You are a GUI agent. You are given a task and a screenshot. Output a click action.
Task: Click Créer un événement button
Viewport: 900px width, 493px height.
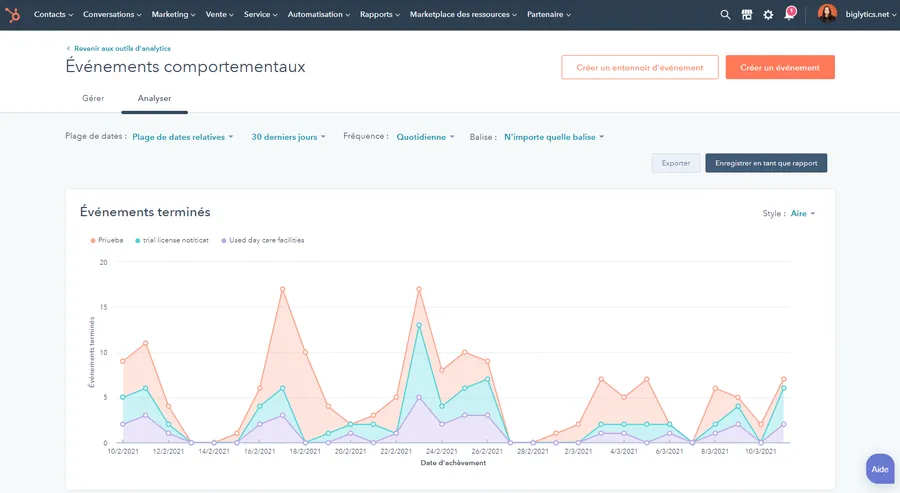780,68
